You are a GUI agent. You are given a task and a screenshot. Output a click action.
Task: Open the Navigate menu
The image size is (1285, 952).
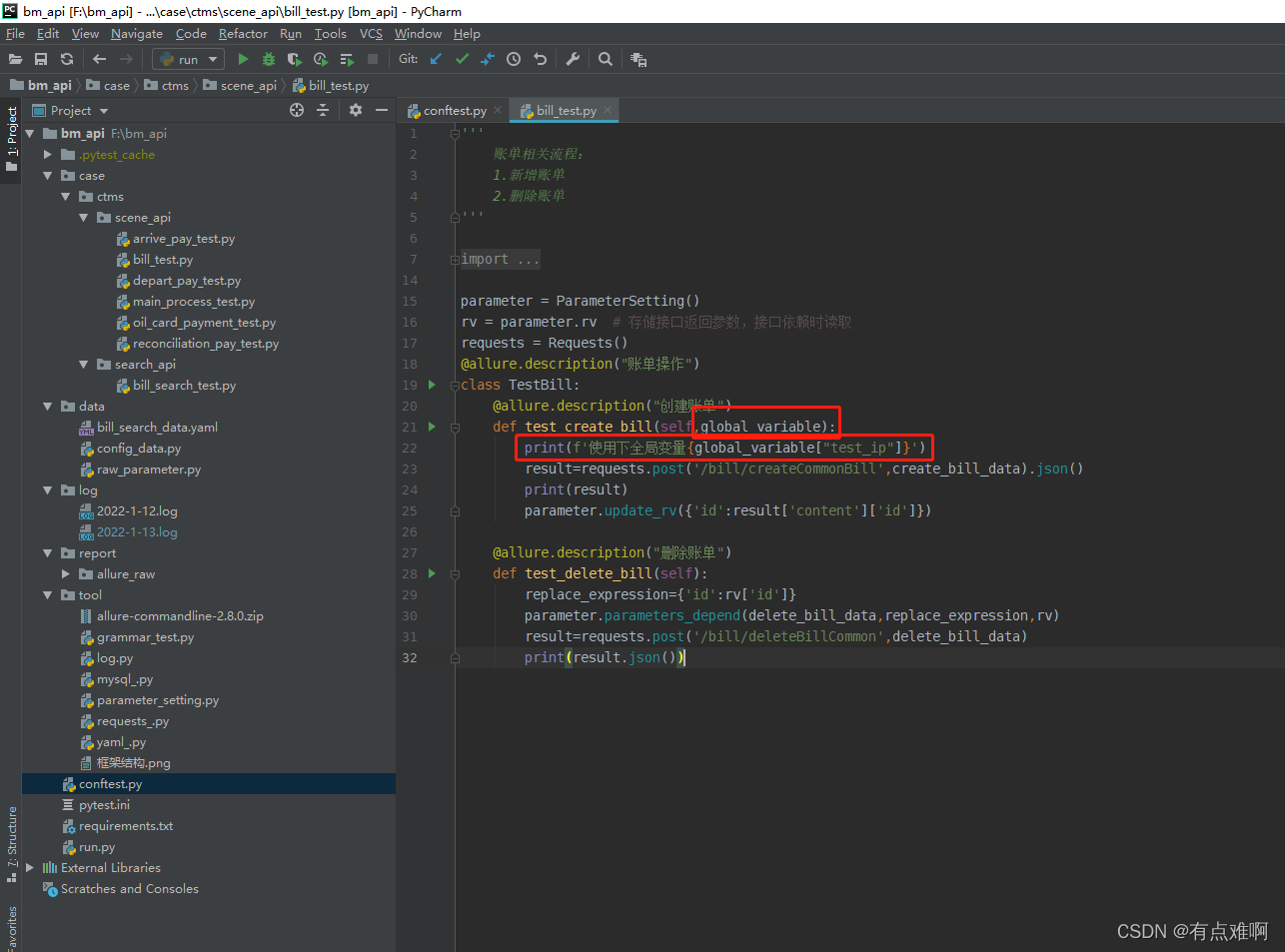[x=136, y=34]
